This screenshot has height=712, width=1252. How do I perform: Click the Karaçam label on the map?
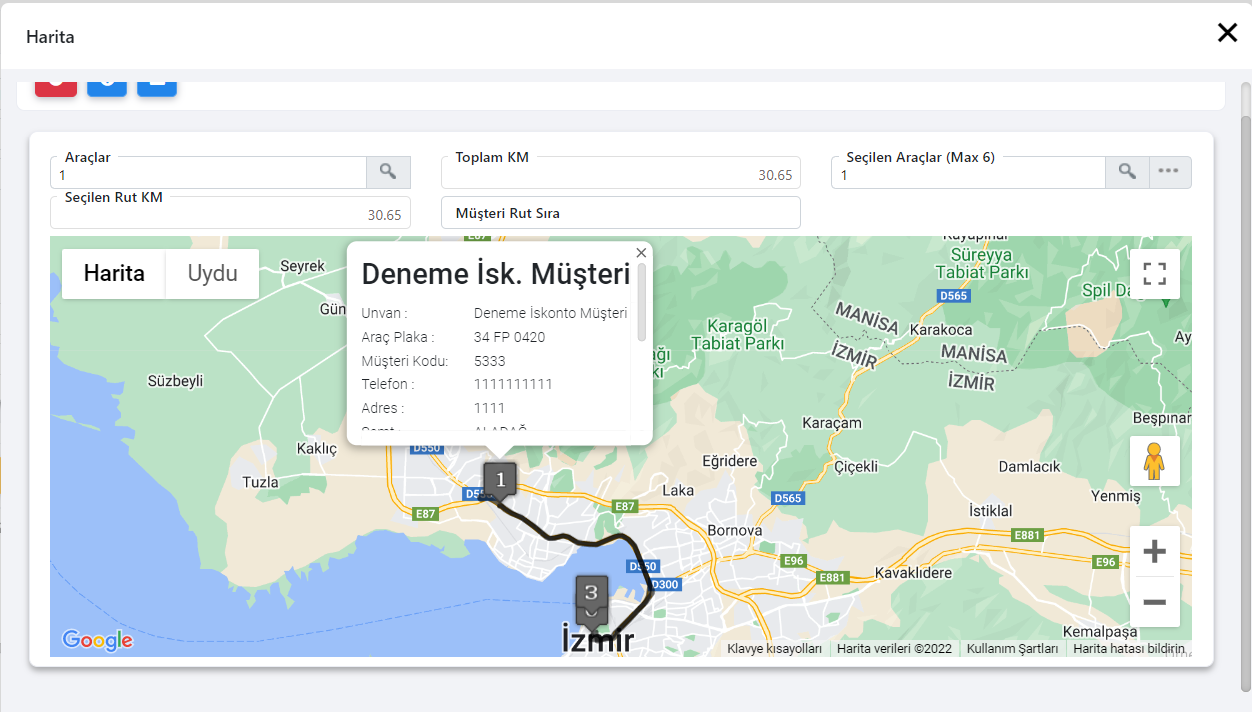832,423
